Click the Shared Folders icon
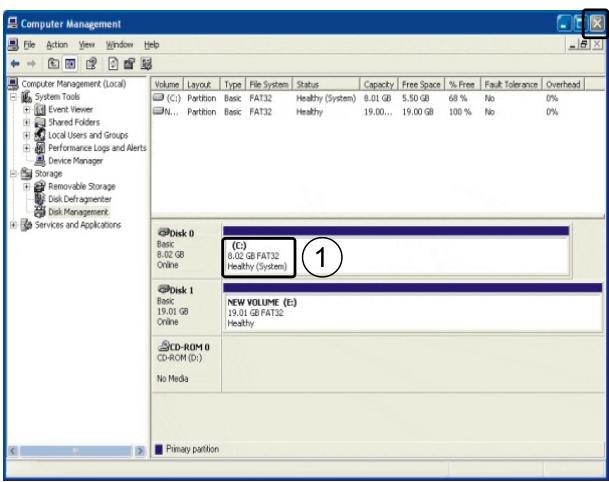This screenshot has height=482, width=609. point(40,122)
